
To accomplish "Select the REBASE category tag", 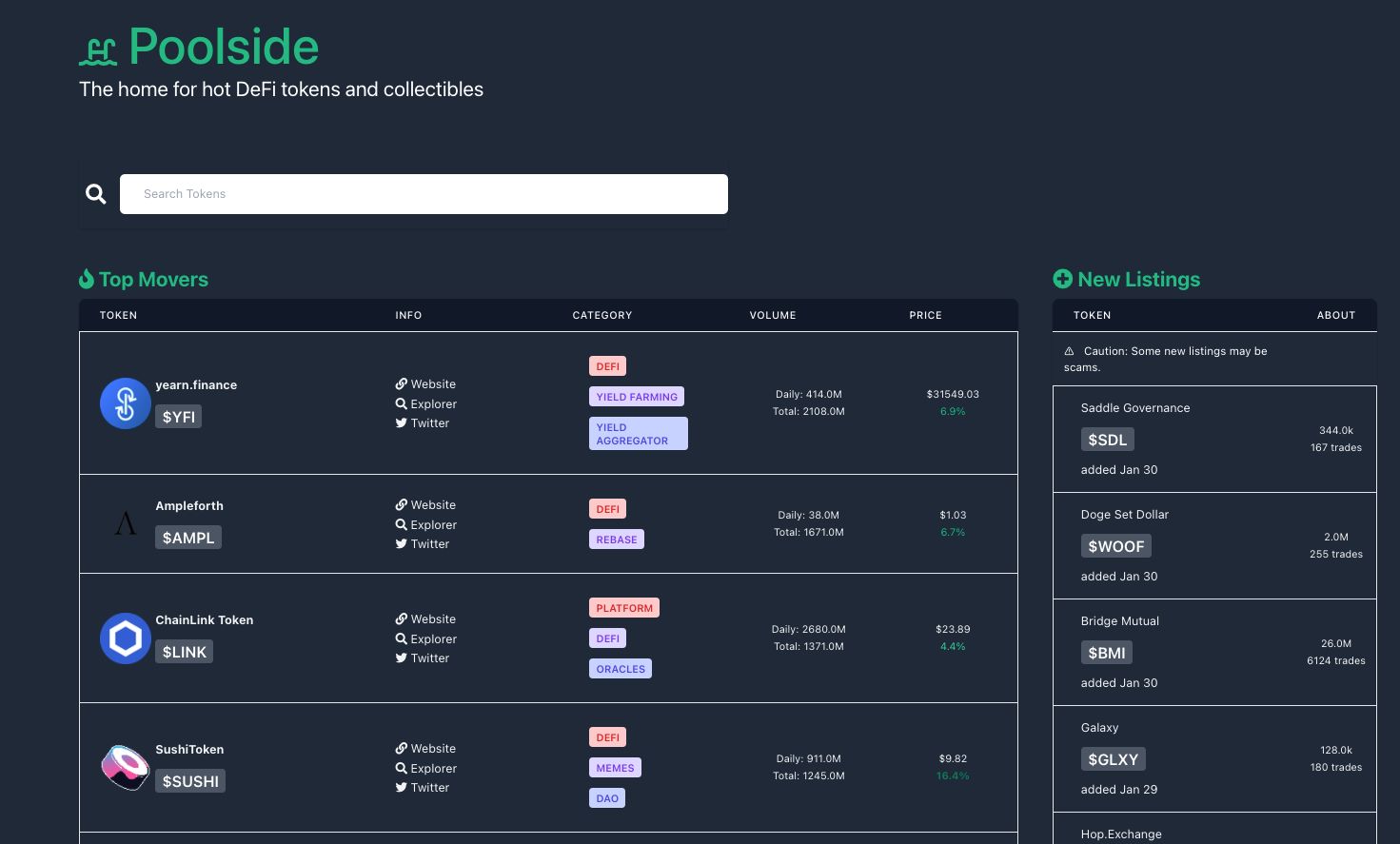I will click(617, 540).
